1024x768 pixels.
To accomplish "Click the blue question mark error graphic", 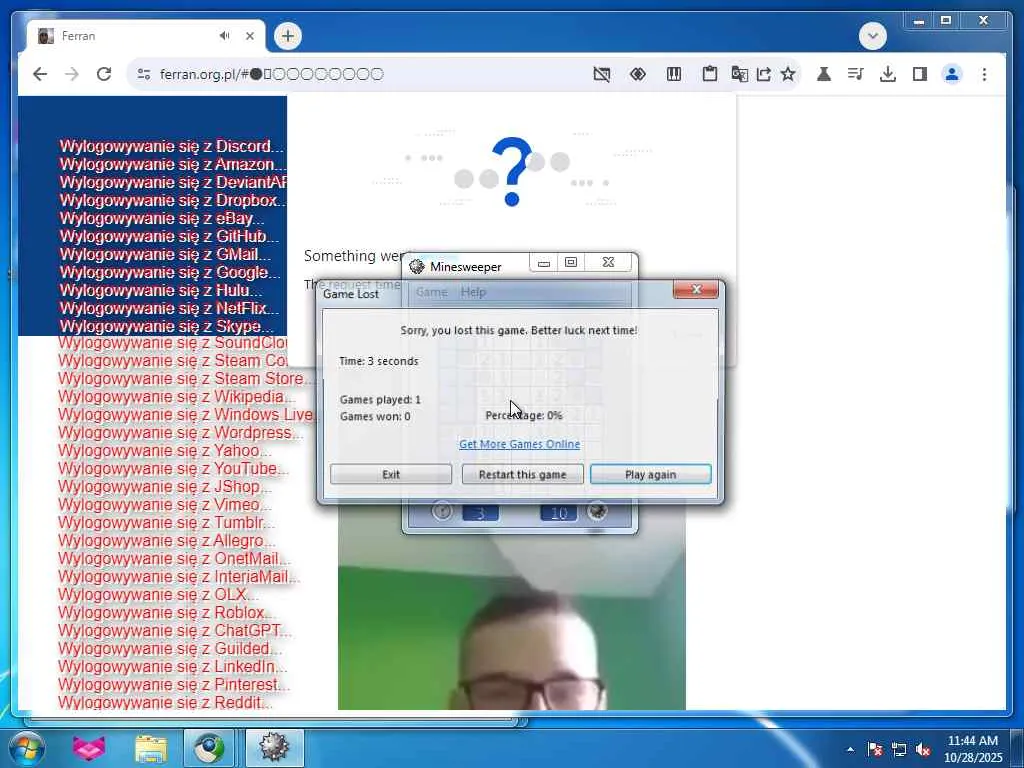I will [512, 171].
